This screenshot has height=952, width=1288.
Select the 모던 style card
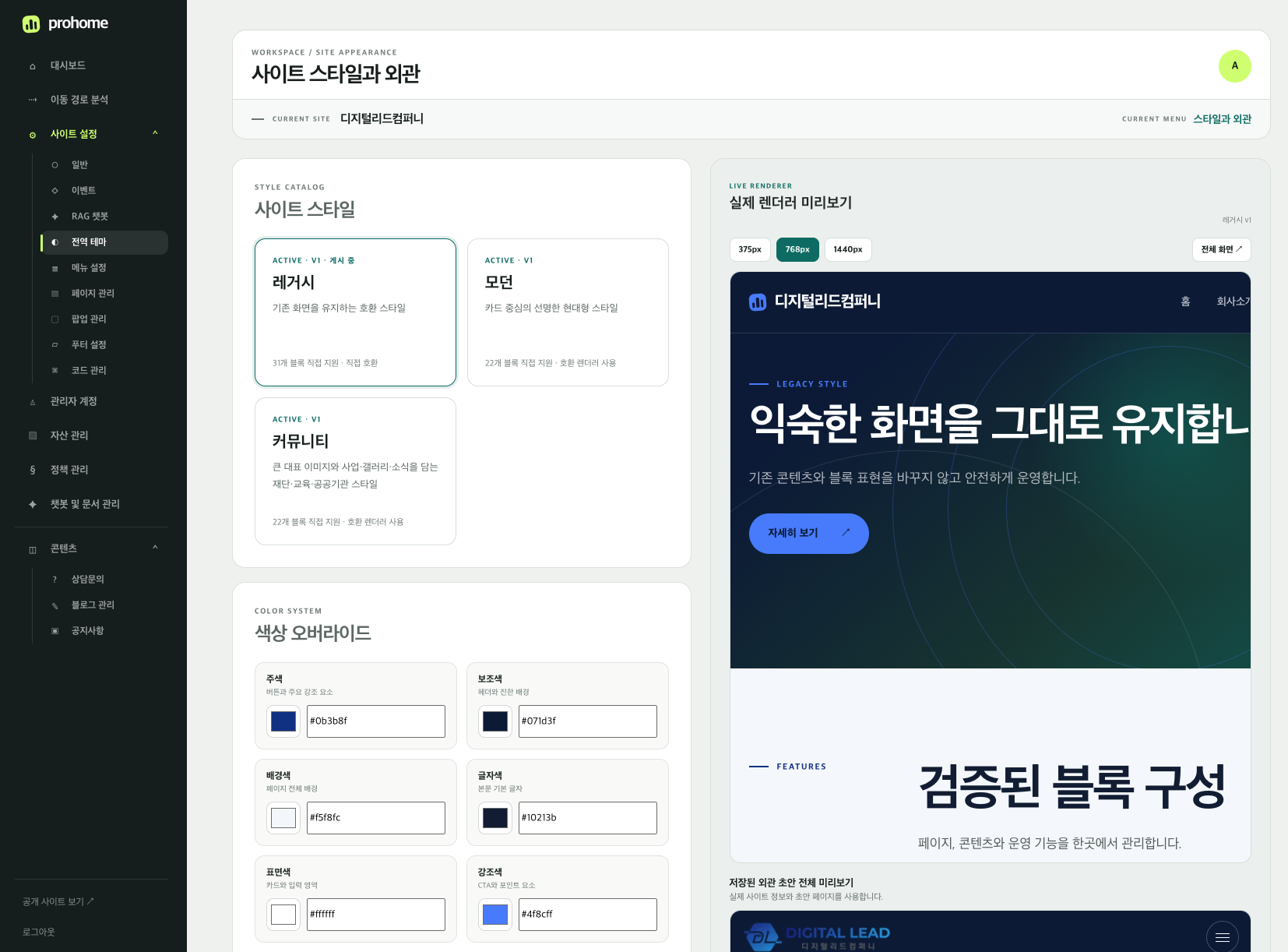[568, 312]
